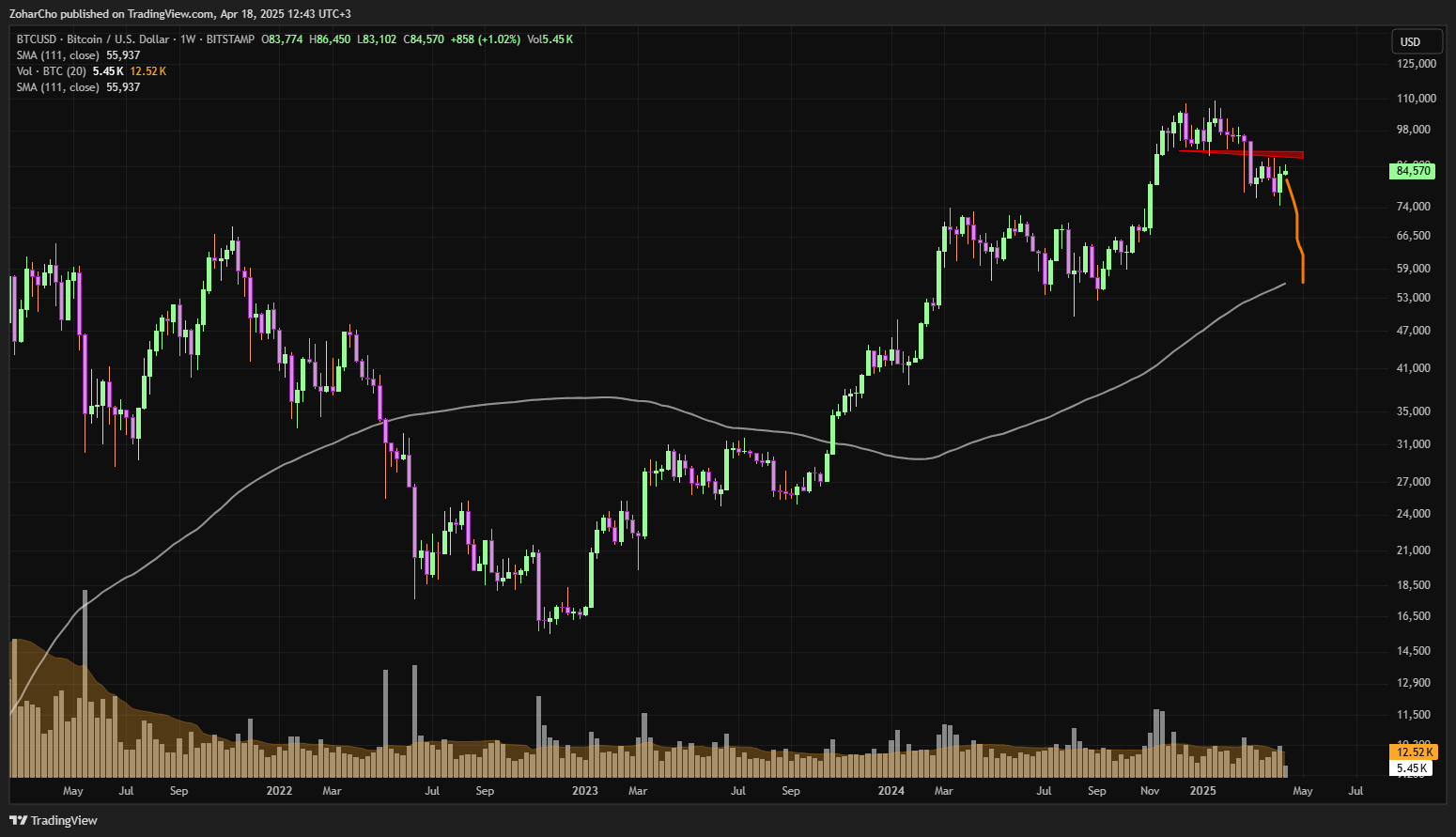Viewport: 1456px width, 837px height.
Task: Click the 11,500 price axis label
Action: click(x=1414, y=715)
